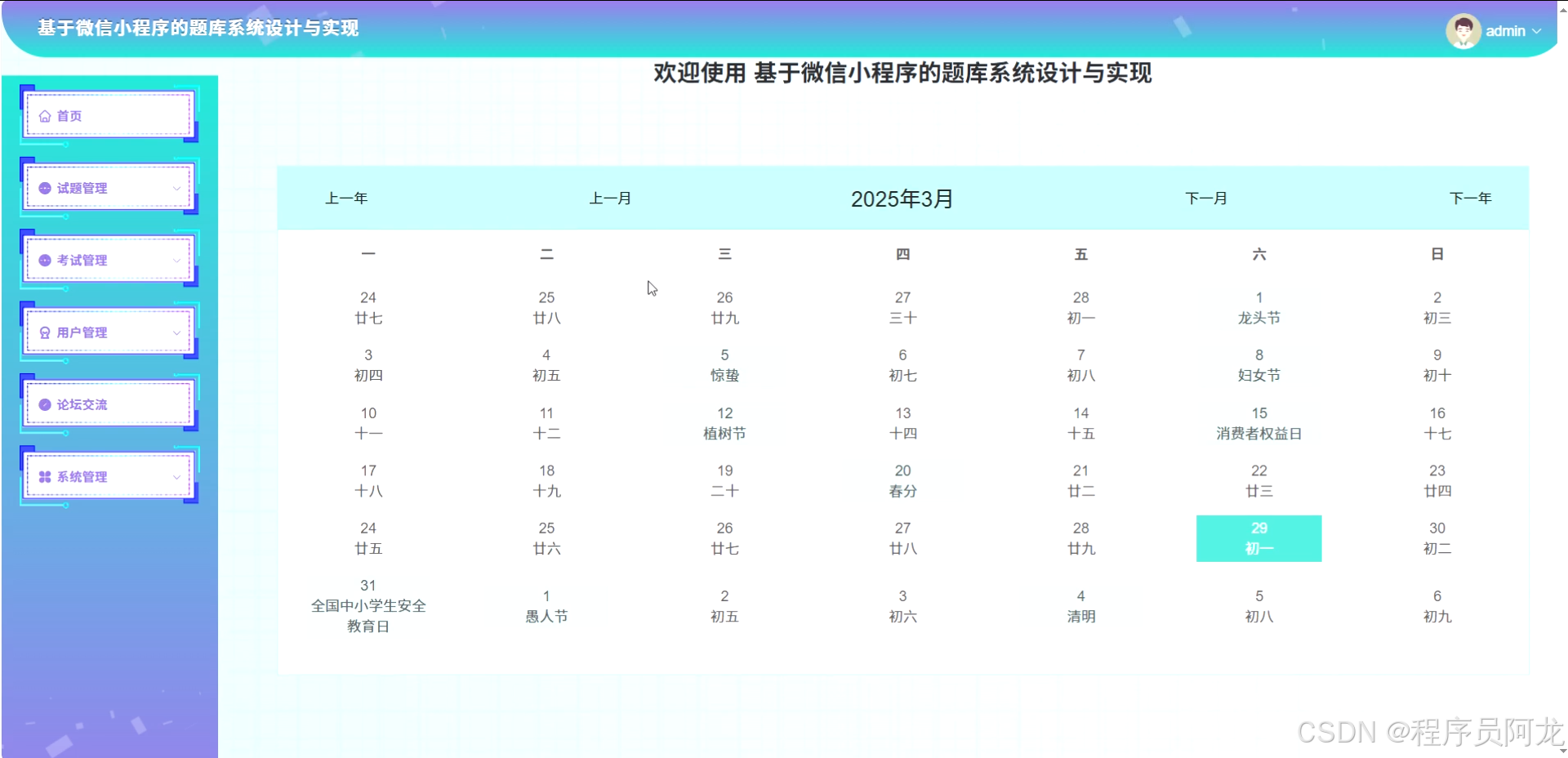
Task: Select March 15 消费者权益日
Action: point(1259,423)
